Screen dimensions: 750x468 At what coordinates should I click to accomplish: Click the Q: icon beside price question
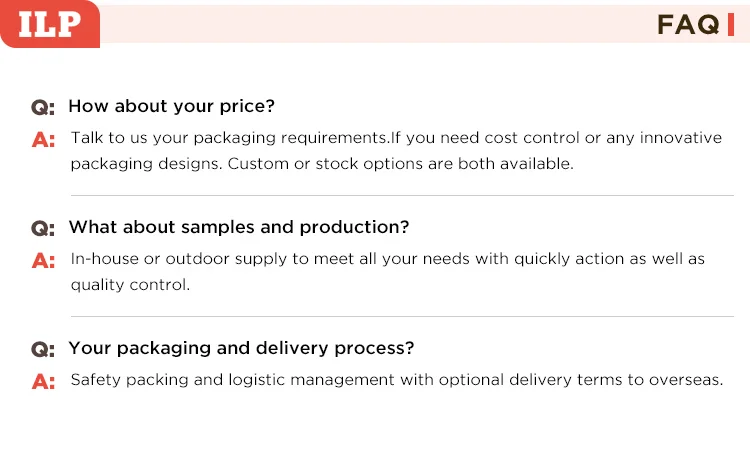coord(43,107)
